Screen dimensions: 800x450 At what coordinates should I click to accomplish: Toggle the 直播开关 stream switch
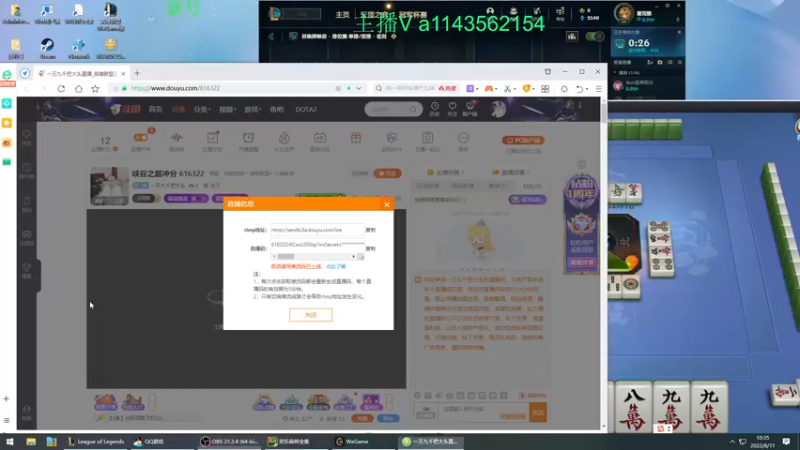tap(141, 138)
